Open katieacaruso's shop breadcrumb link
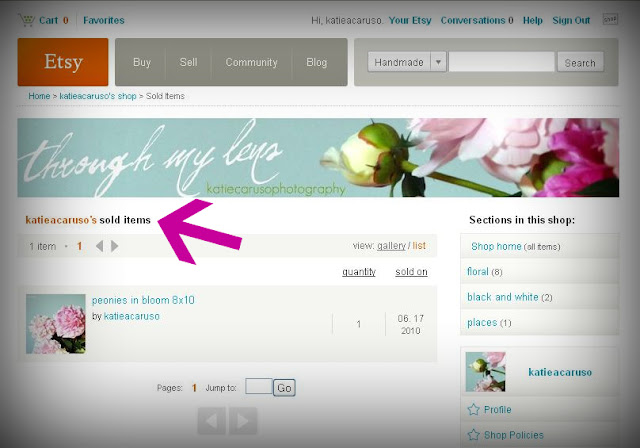The width and height of the screenshot is (640, 448). click(98, 96)
